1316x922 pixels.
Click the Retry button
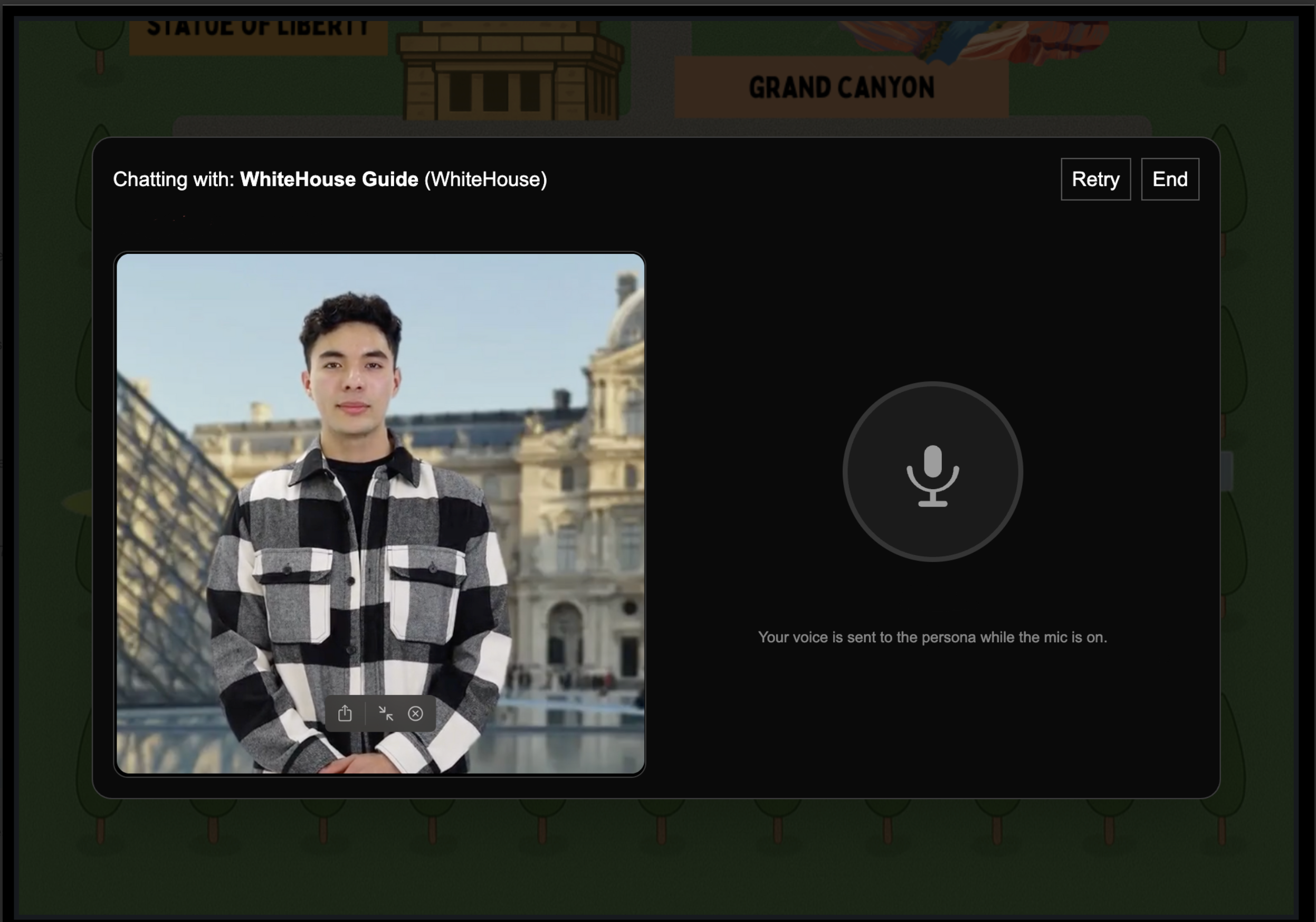coord(1095,179)
